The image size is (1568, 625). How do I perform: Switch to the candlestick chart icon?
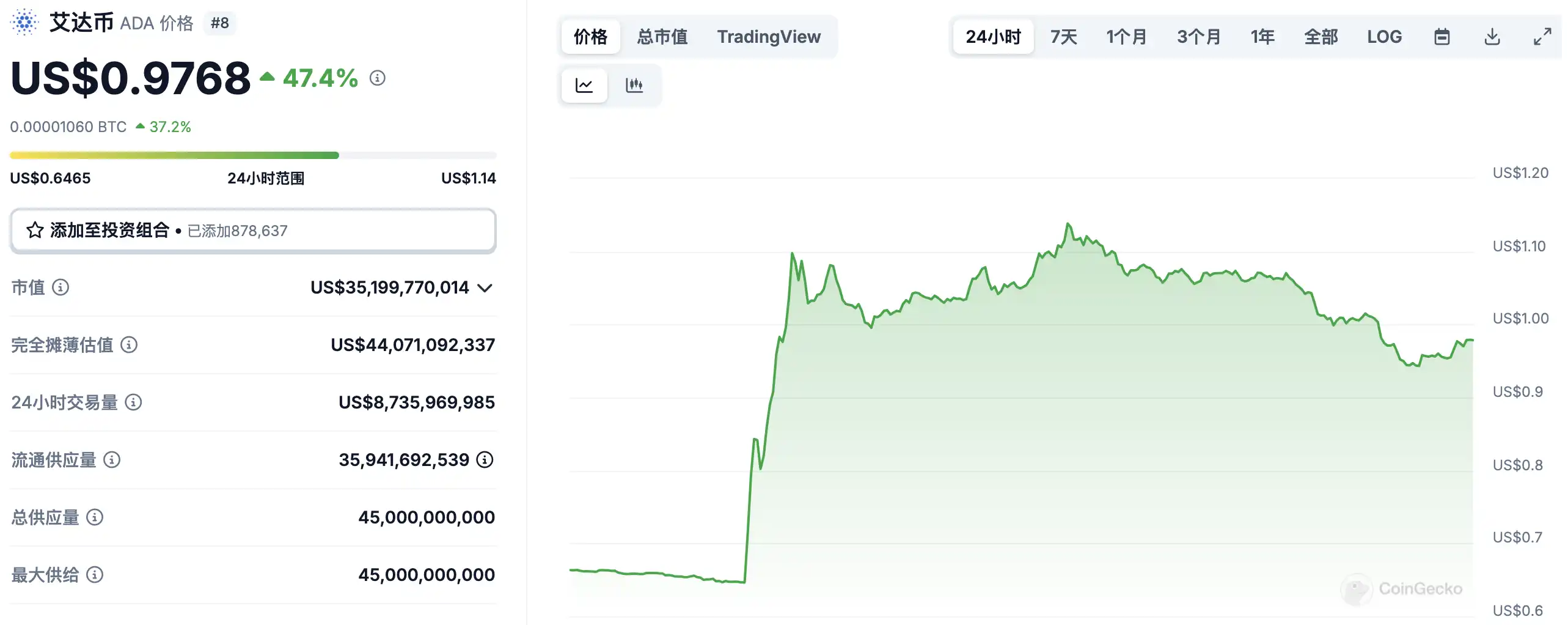[x=634, y=85]
